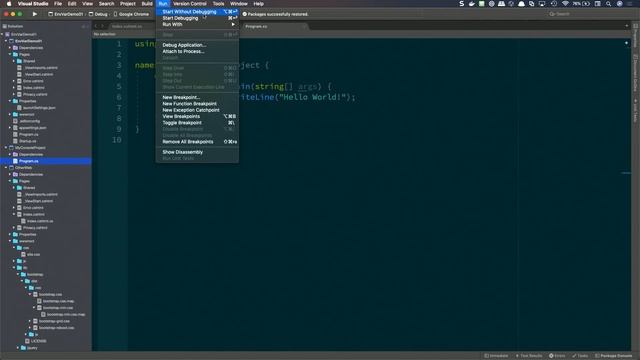Choose New Exception Catchpoint

198,110
